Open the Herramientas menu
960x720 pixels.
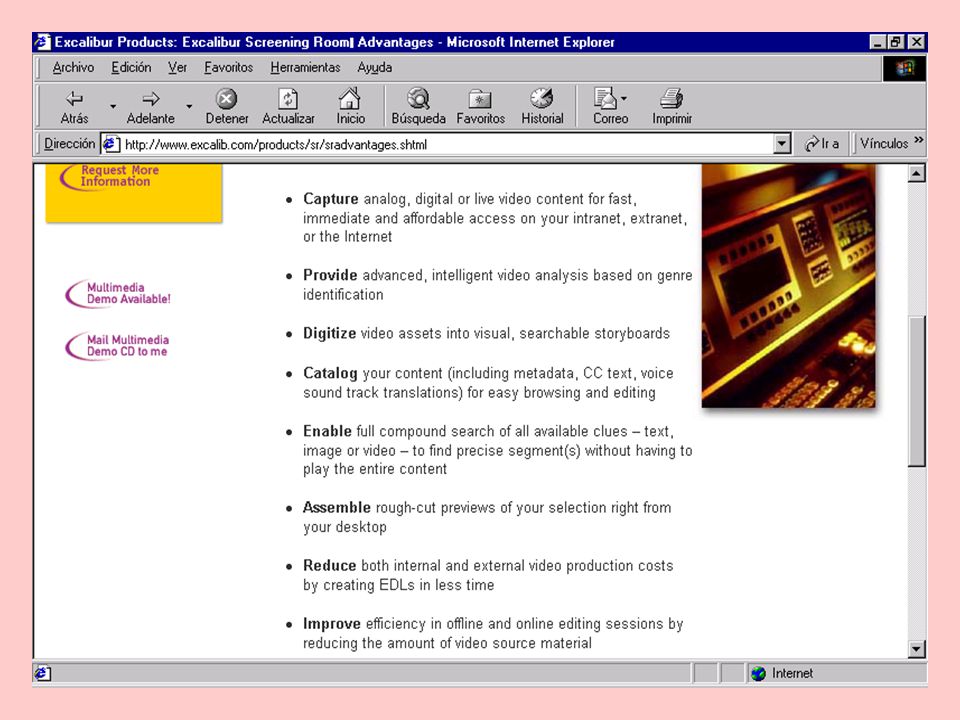tap(306, 67)
